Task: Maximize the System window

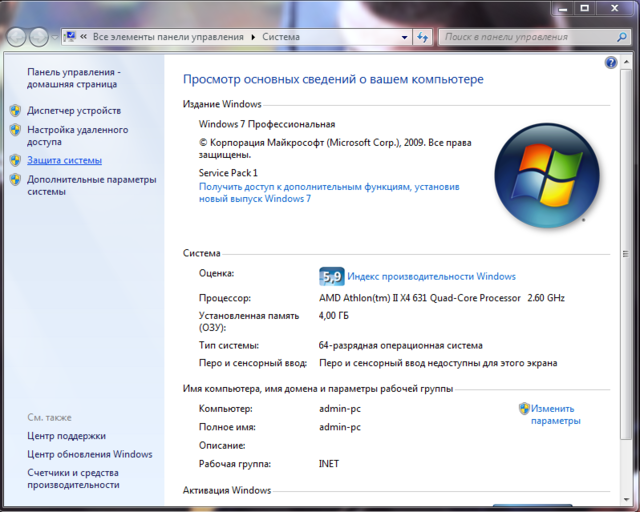Action: pyautogui.click(x=584, y=8)
